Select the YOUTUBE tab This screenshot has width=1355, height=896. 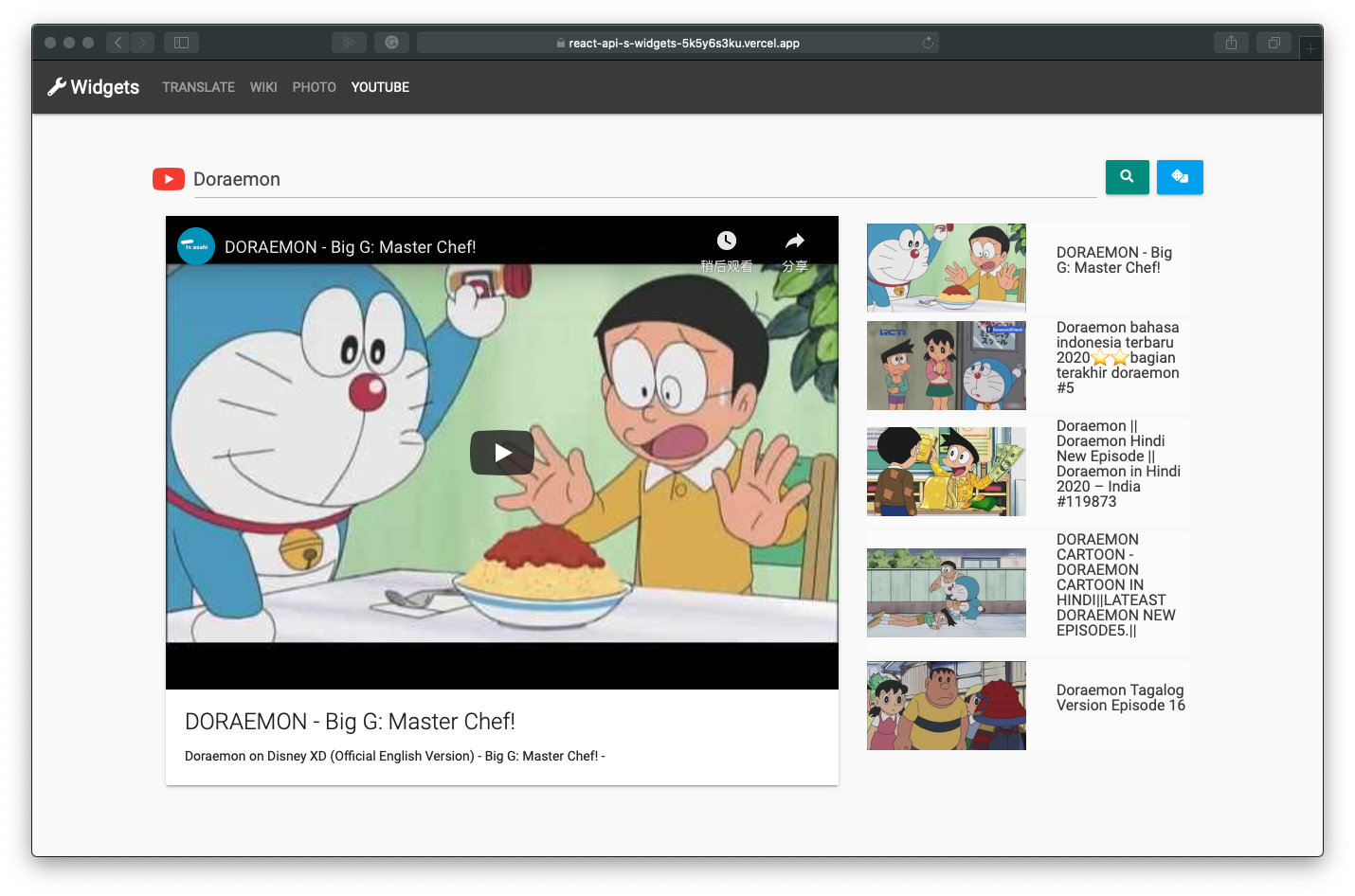click(380, 87)
